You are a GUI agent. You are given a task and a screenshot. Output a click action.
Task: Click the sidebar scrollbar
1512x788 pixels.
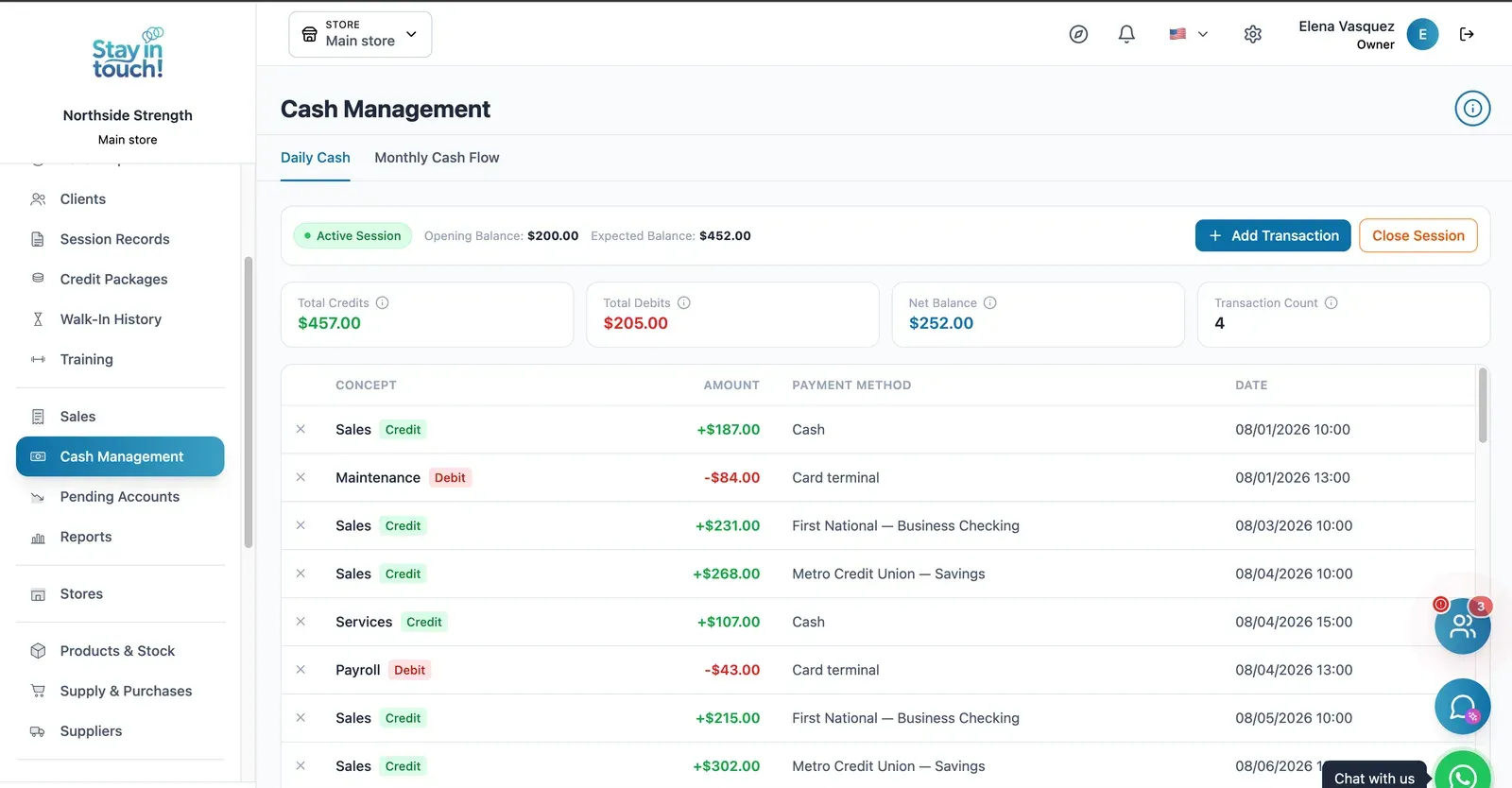coord(249,403)
